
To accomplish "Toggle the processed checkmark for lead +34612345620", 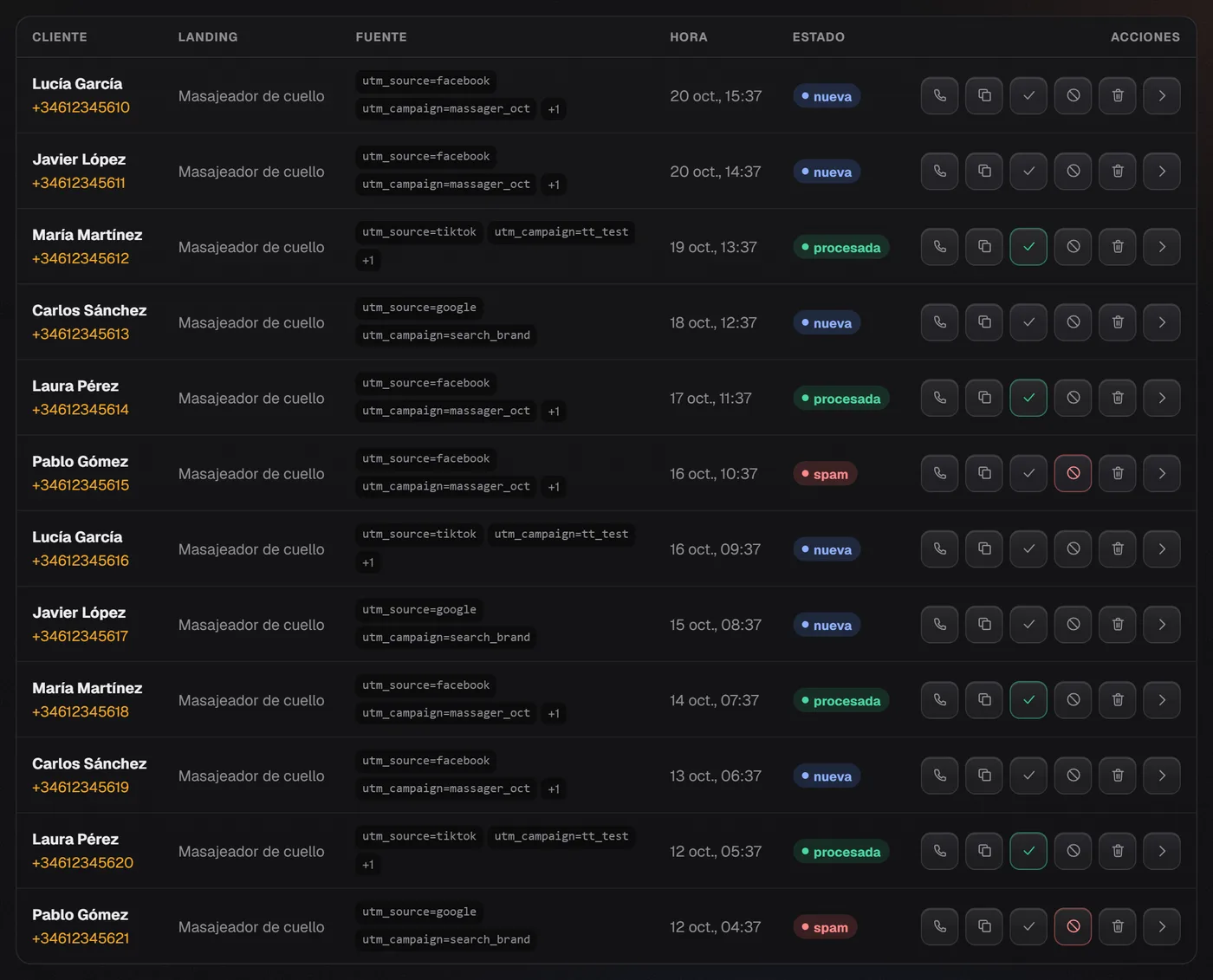I will pyautogui.click(x=1028, y=851).
